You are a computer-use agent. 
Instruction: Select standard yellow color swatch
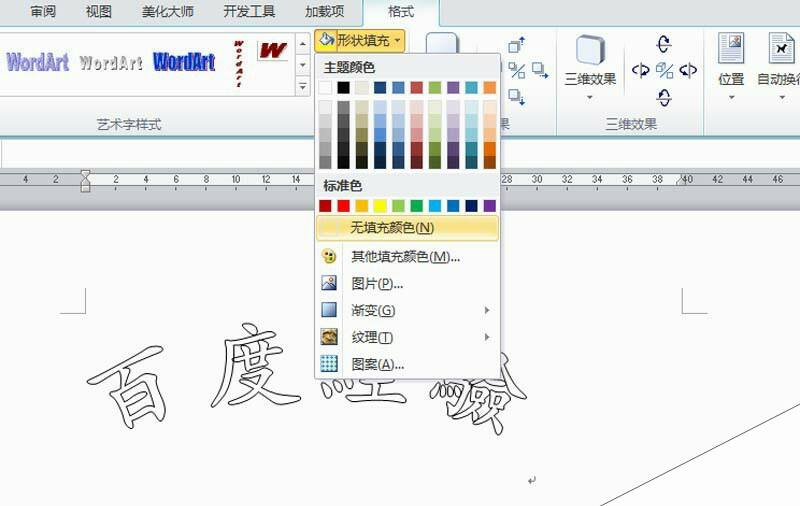[x=380, y=206]
